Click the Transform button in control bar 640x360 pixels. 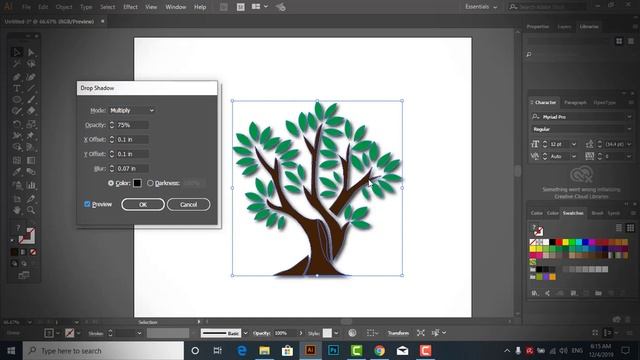click(398, 333)
